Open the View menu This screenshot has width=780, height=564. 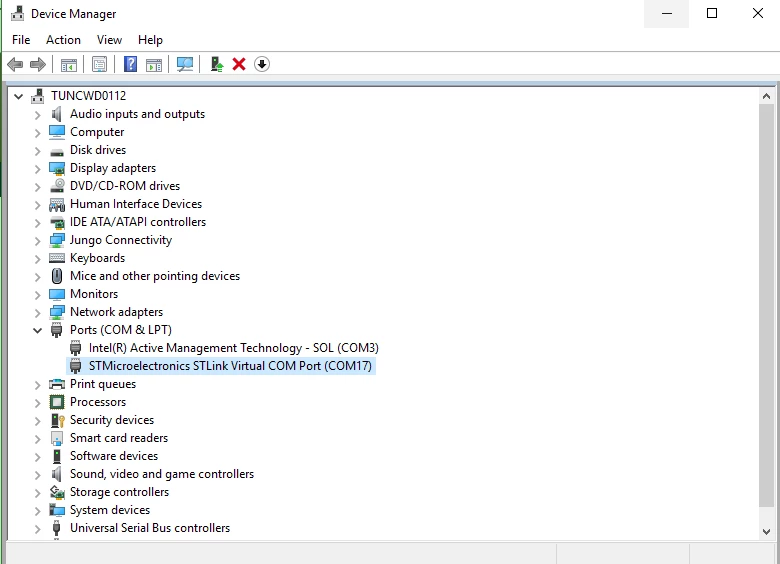click(x=109, y=40)
